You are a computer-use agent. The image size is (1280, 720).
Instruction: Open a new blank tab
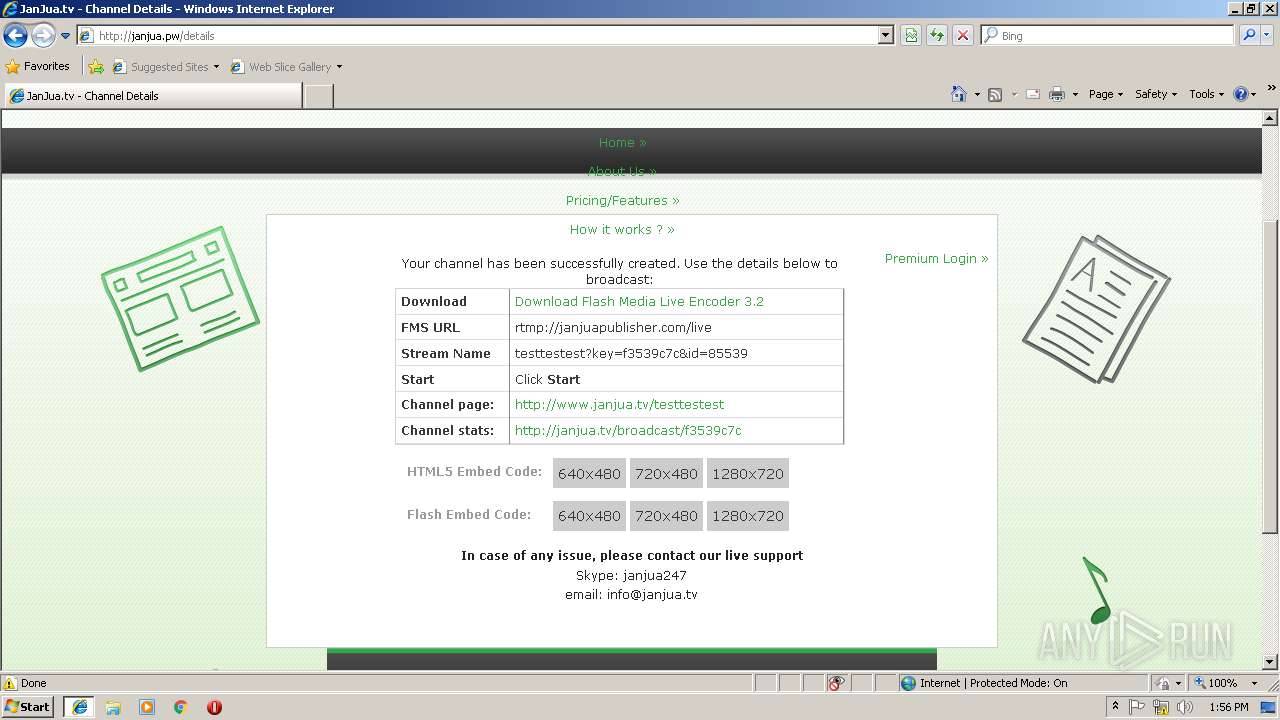pos(318,96)
